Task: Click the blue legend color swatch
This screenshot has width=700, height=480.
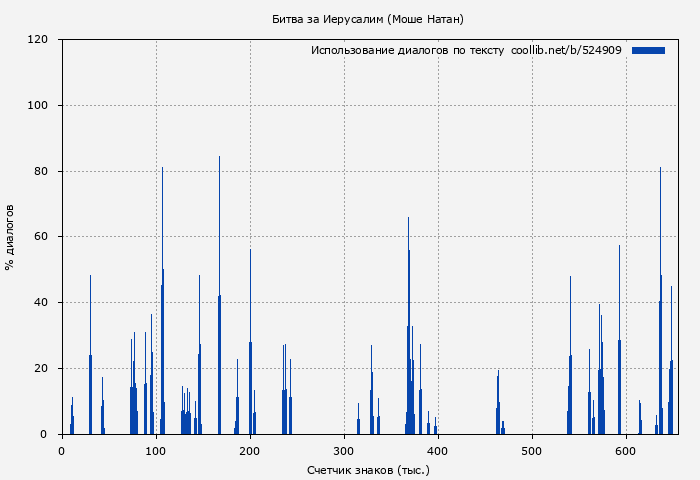Action: (648, 50)
